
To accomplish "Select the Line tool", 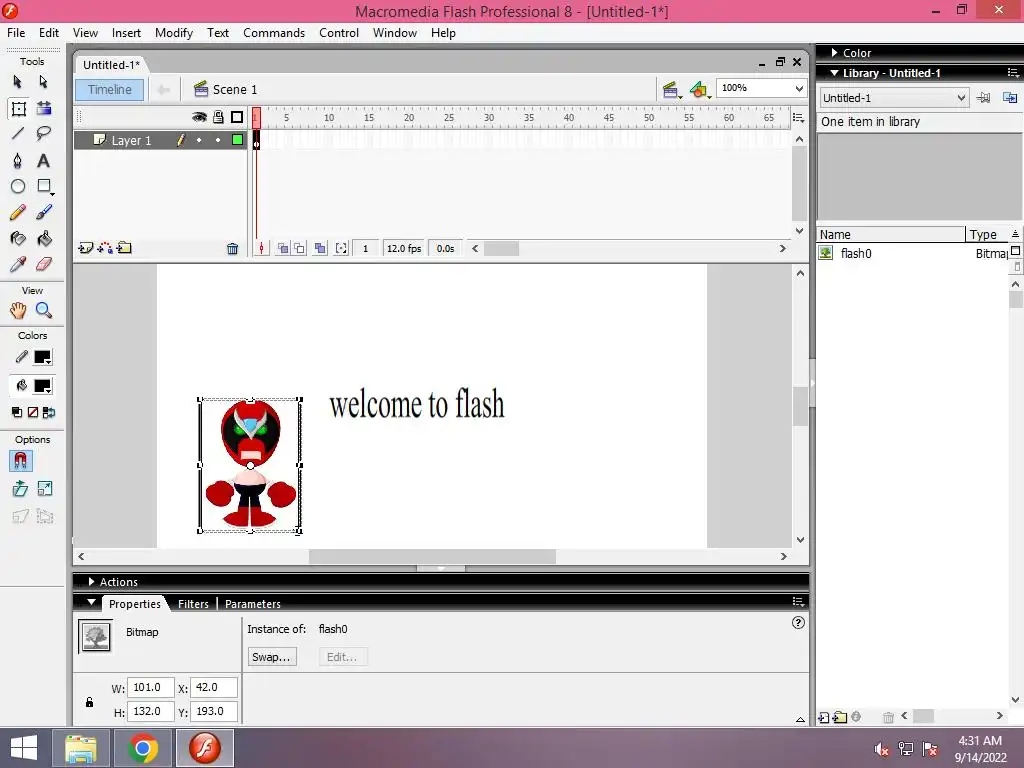I will 18,134.
